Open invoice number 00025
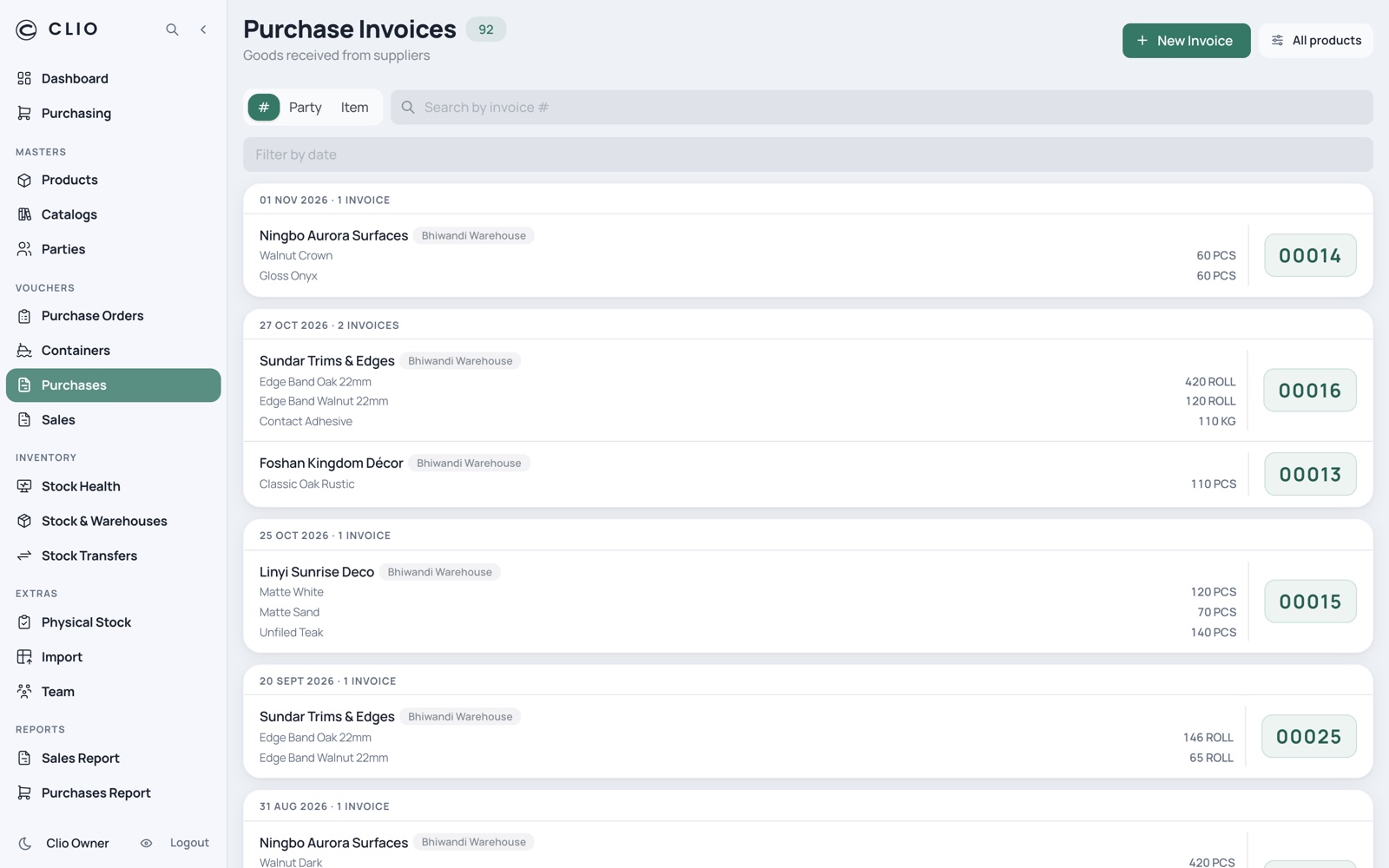1389x868 pixels. pyautogui.click(x=1309, y=736)
